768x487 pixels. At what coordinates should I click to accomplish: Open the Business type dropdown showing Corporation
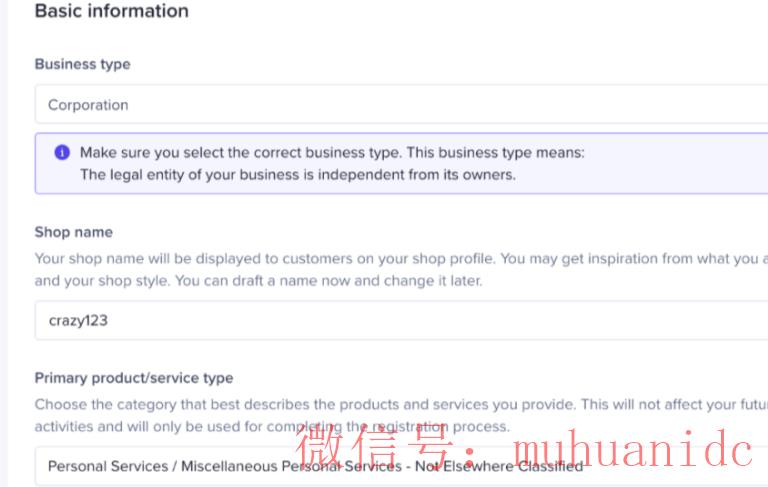tap(400, 105)
